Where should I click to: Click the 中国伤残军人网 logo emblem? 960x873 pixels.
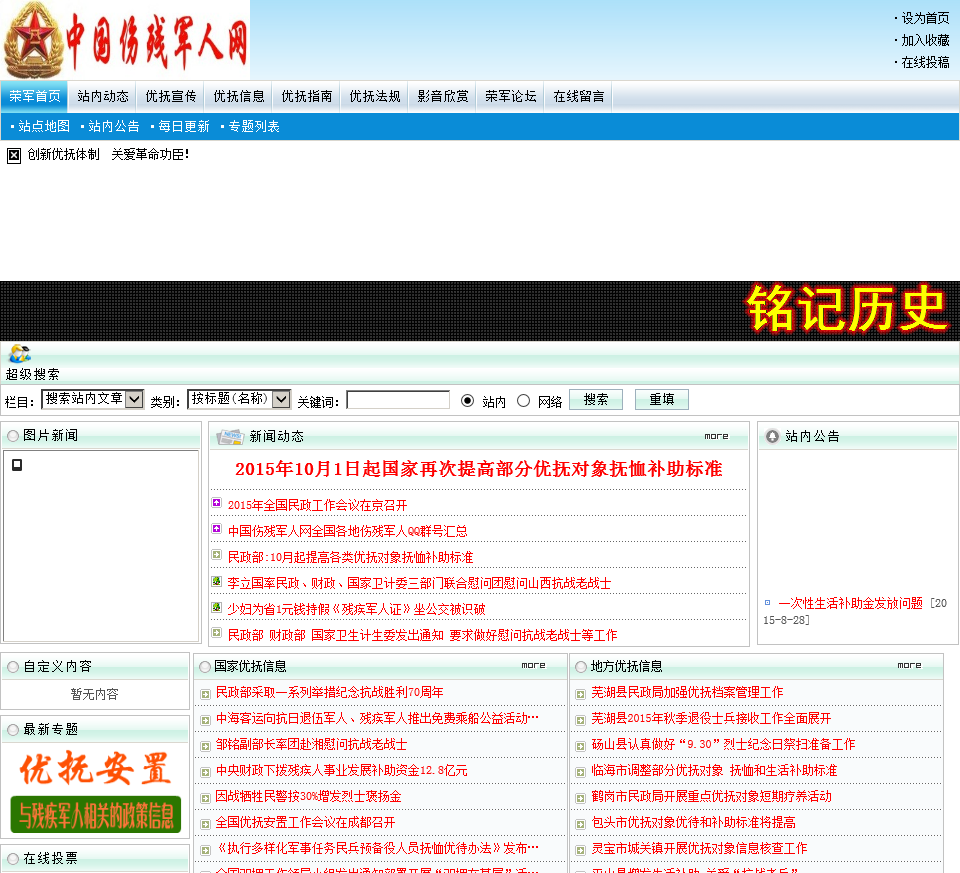(33, 42)
